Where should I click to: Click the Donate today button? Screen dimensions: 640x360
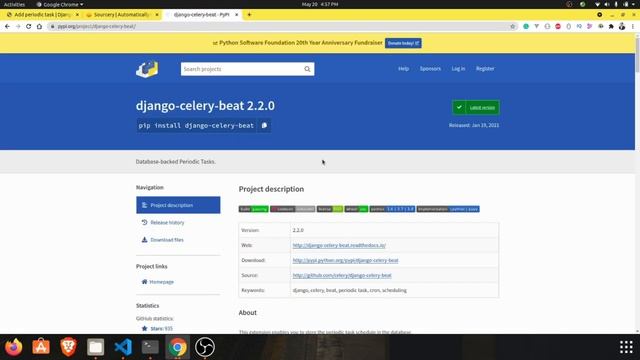(x=403, y=43)
